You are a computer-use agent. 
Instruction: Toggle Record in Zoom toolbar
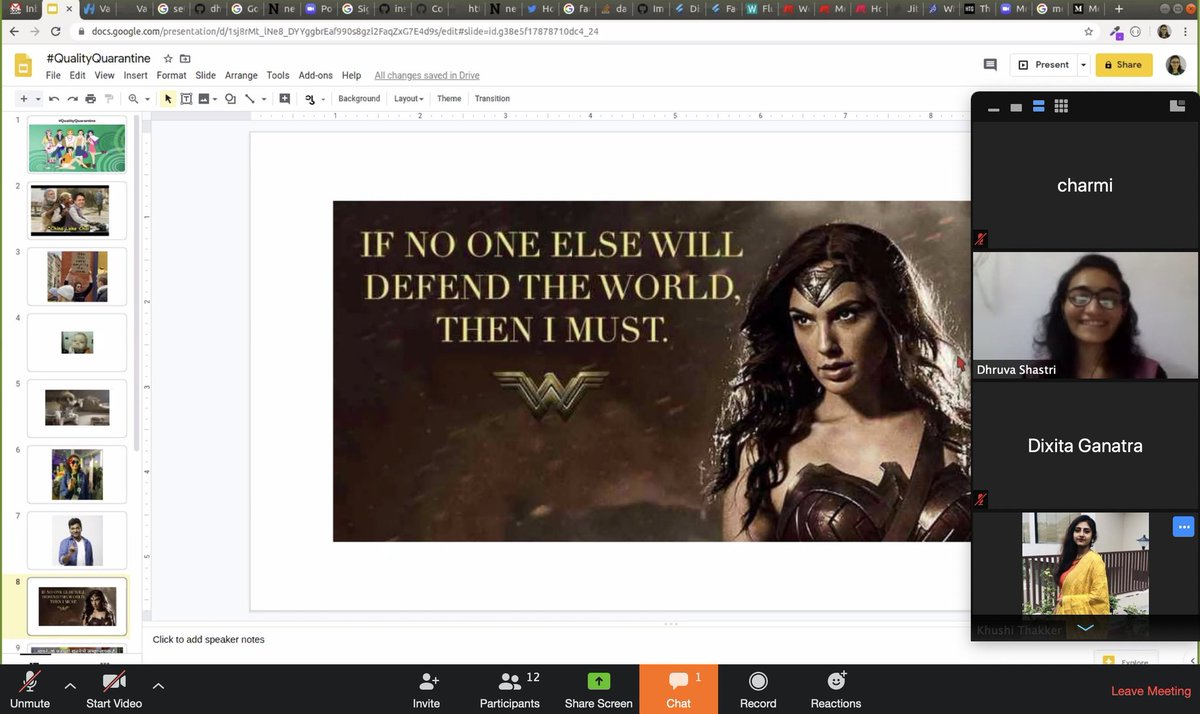click(758, 689)
